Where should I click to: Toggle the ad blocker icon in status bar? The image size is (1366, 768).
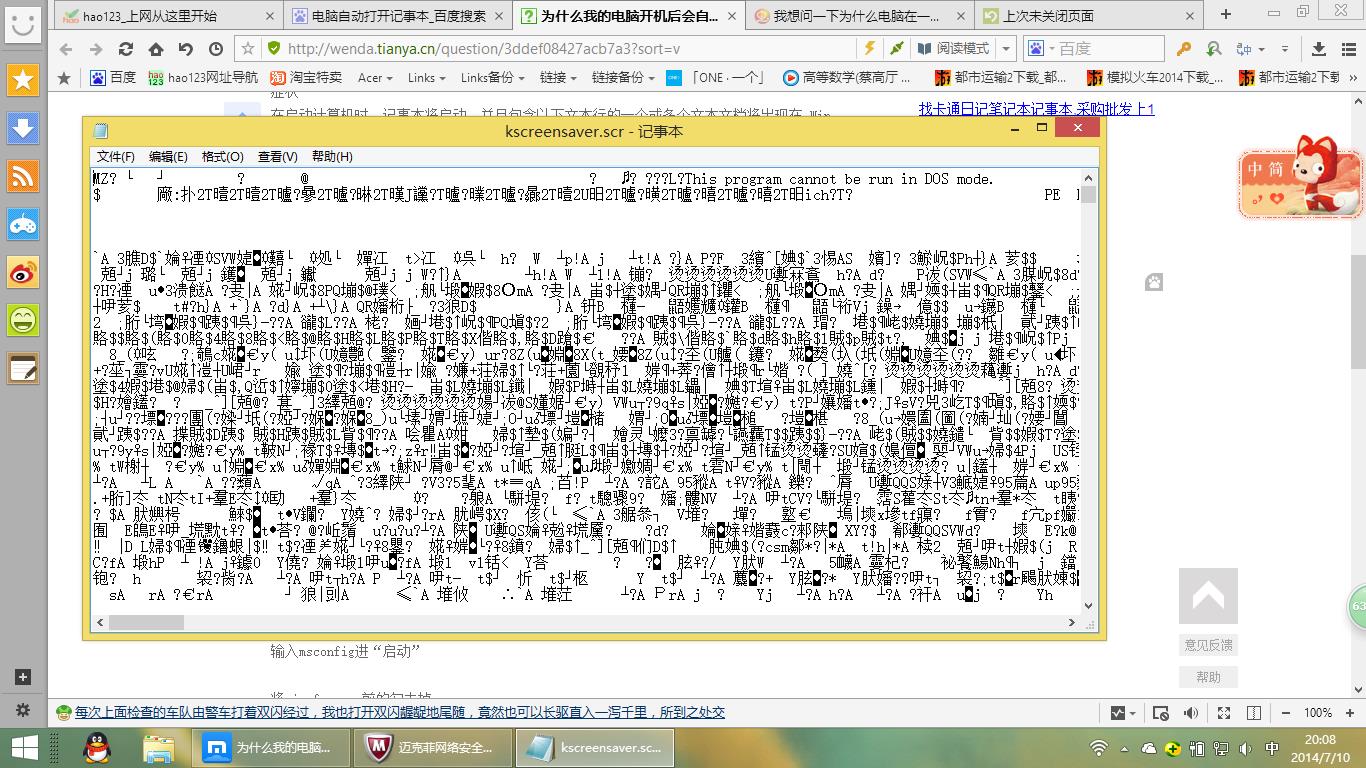[x=1160, y=713]
